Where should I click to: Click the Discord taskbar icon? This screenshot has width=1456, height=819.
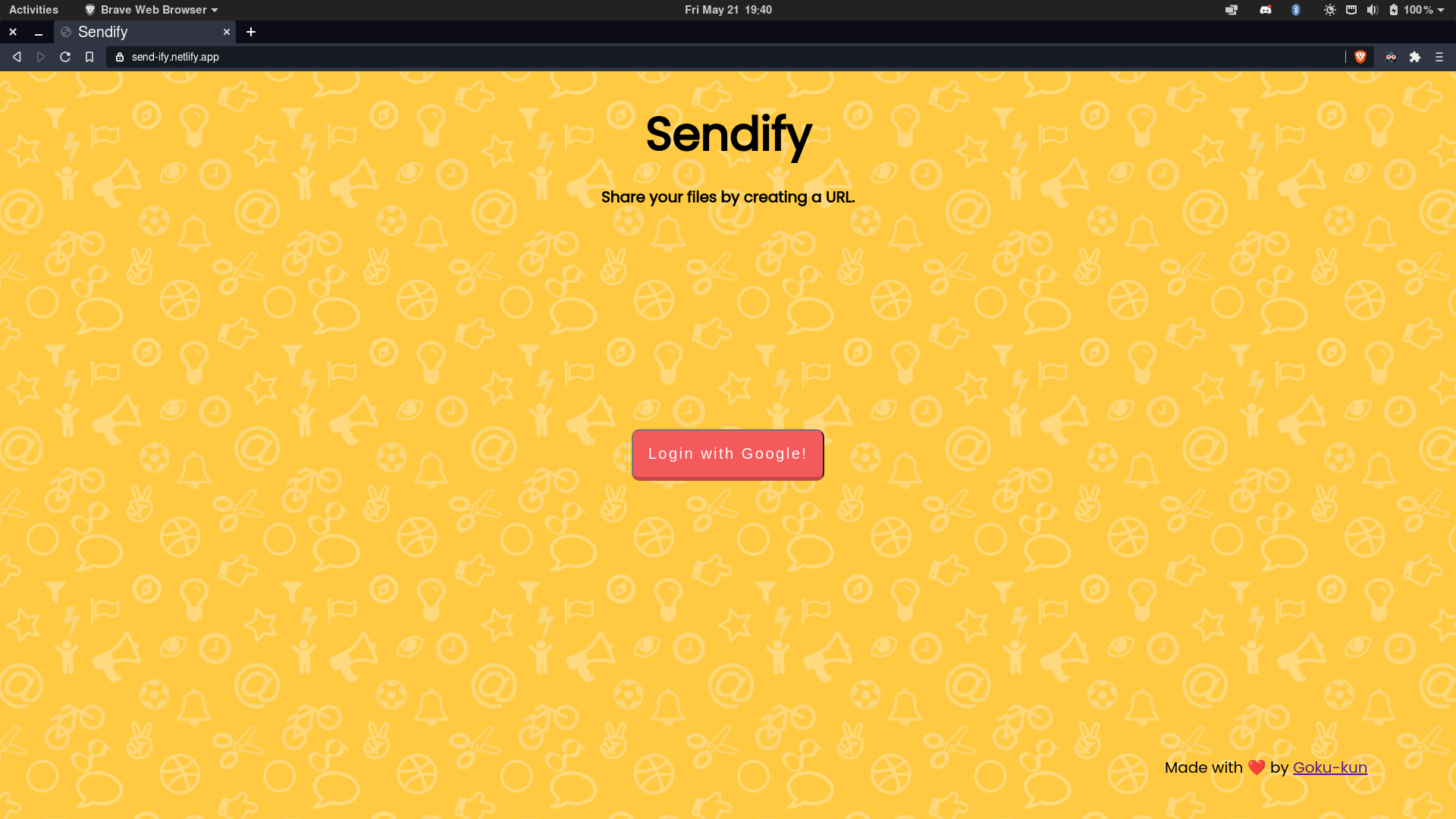[1265, 9]
